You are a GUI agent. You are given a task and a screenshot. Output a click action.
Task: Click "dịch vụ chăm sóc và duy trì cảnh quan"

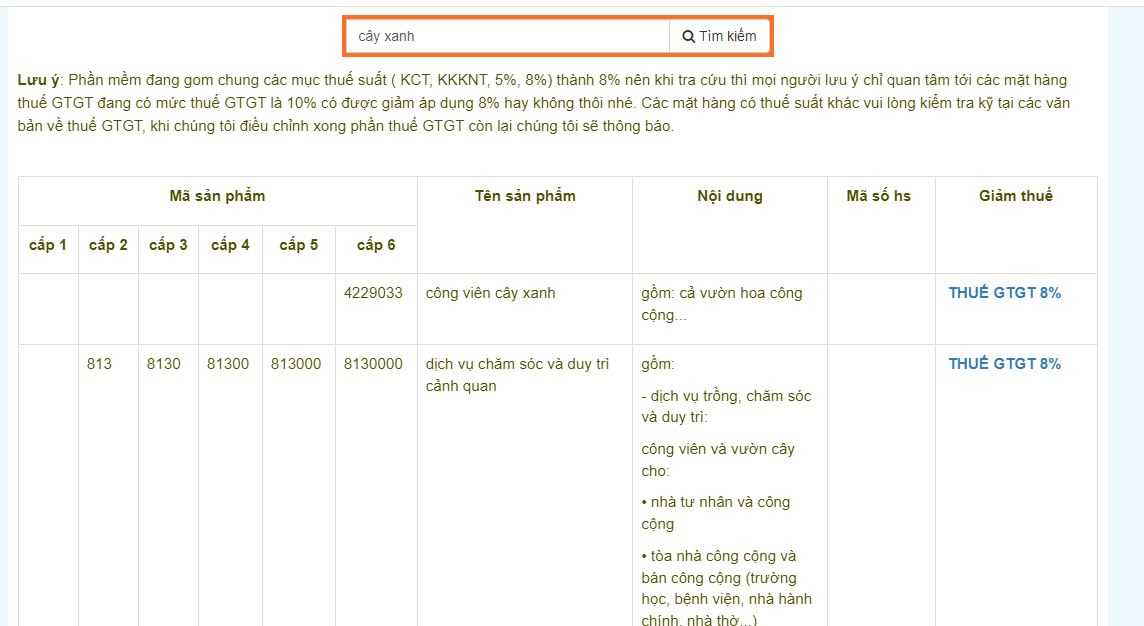[516, 375]
